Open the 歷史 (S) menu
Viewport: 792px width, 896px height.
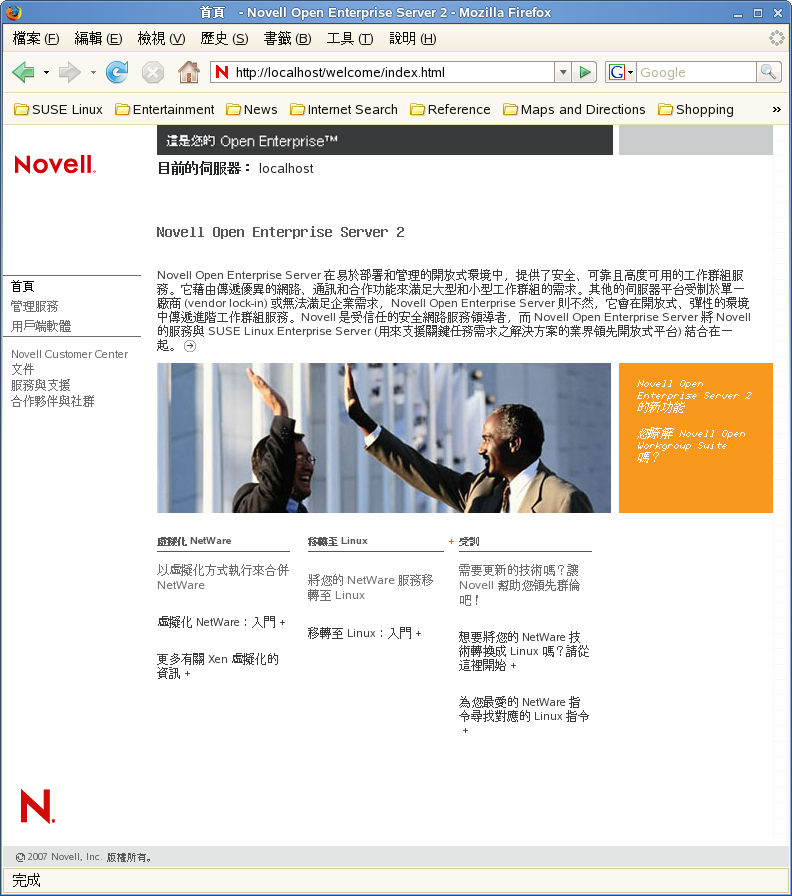224,38
